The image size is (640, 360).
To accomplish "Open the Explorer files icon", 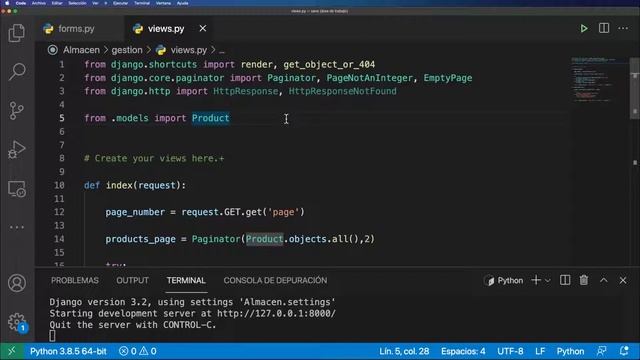I will tap(17, 33).
